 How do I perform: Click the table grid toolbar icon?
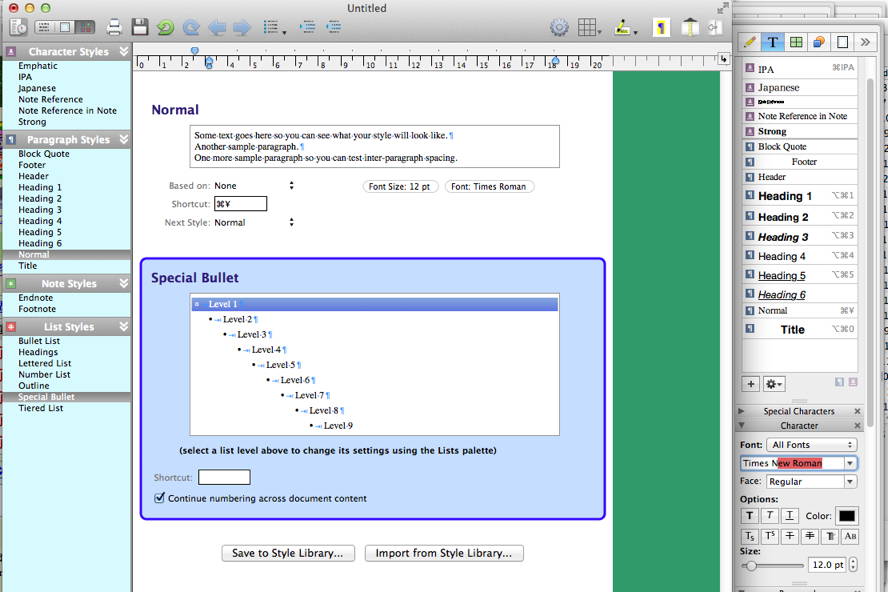point(589,27)
